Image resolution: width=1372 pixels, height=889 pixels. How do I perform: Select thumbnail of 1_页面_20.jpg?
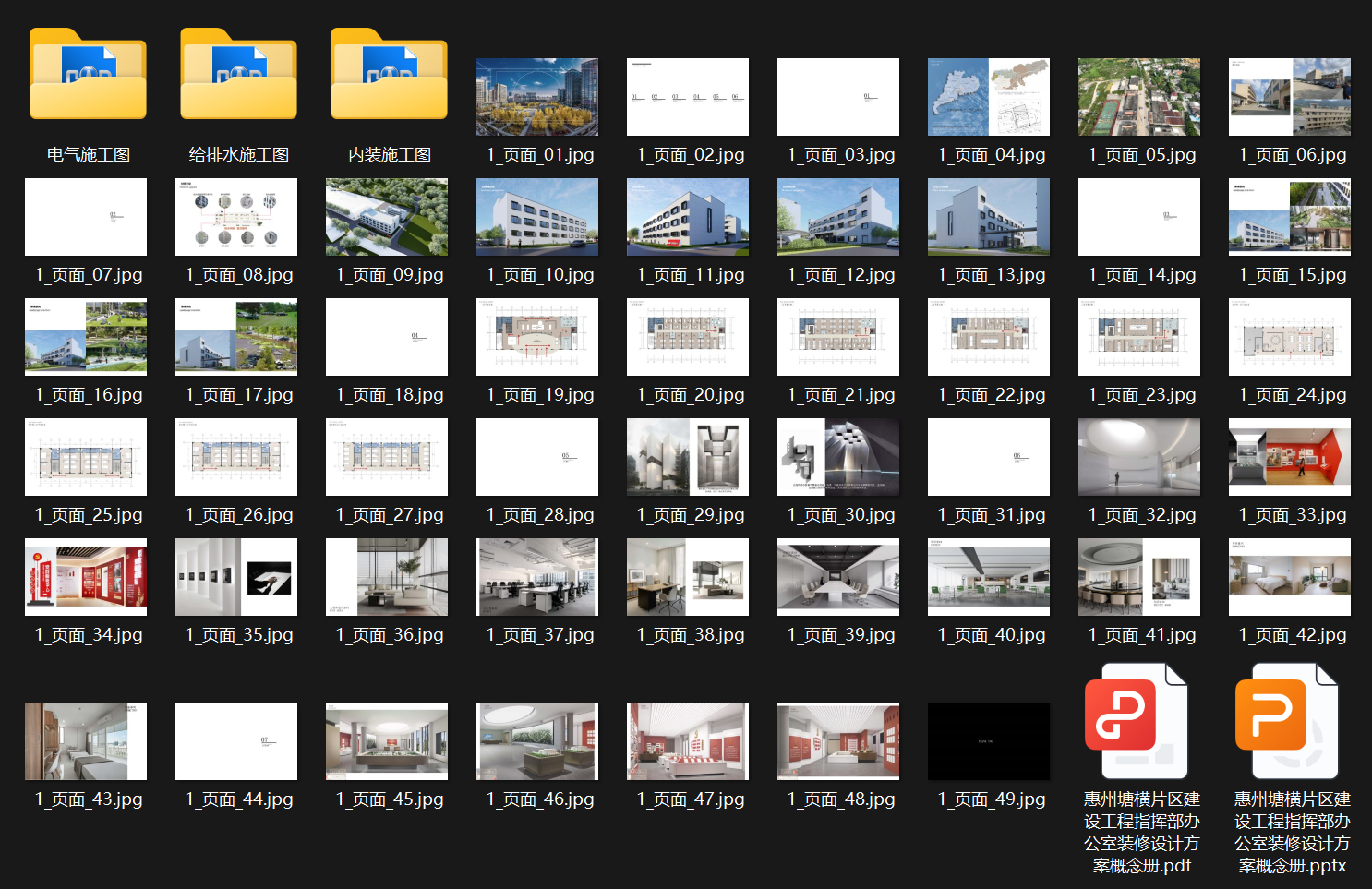[x=688, y=337]
